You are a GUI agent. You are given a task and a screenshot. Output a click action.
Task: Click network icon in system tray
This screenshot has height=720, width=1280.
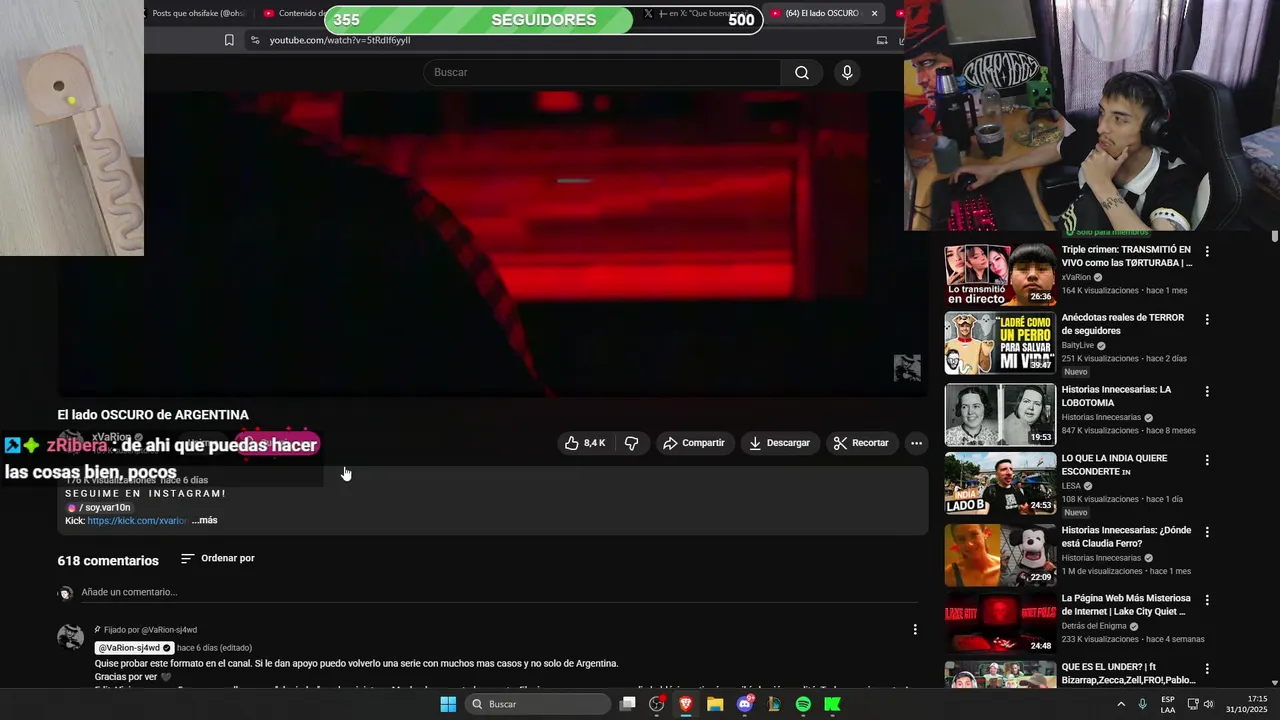[x=1193, y=704]
